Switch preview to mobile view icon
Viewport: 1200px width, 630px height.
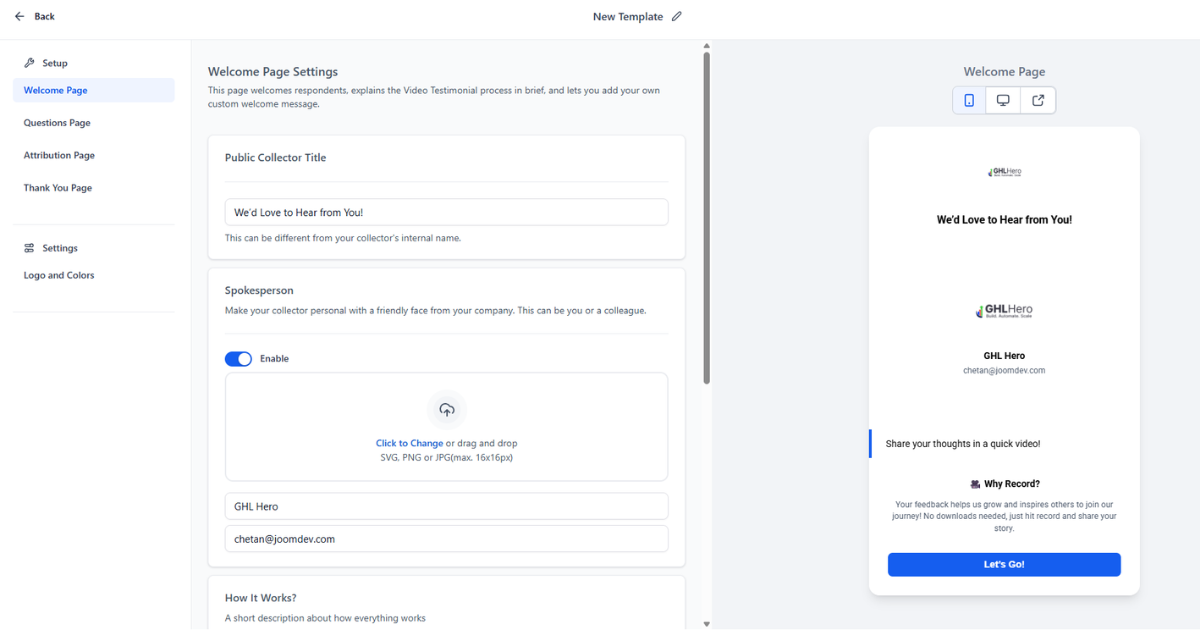(969, 100)
